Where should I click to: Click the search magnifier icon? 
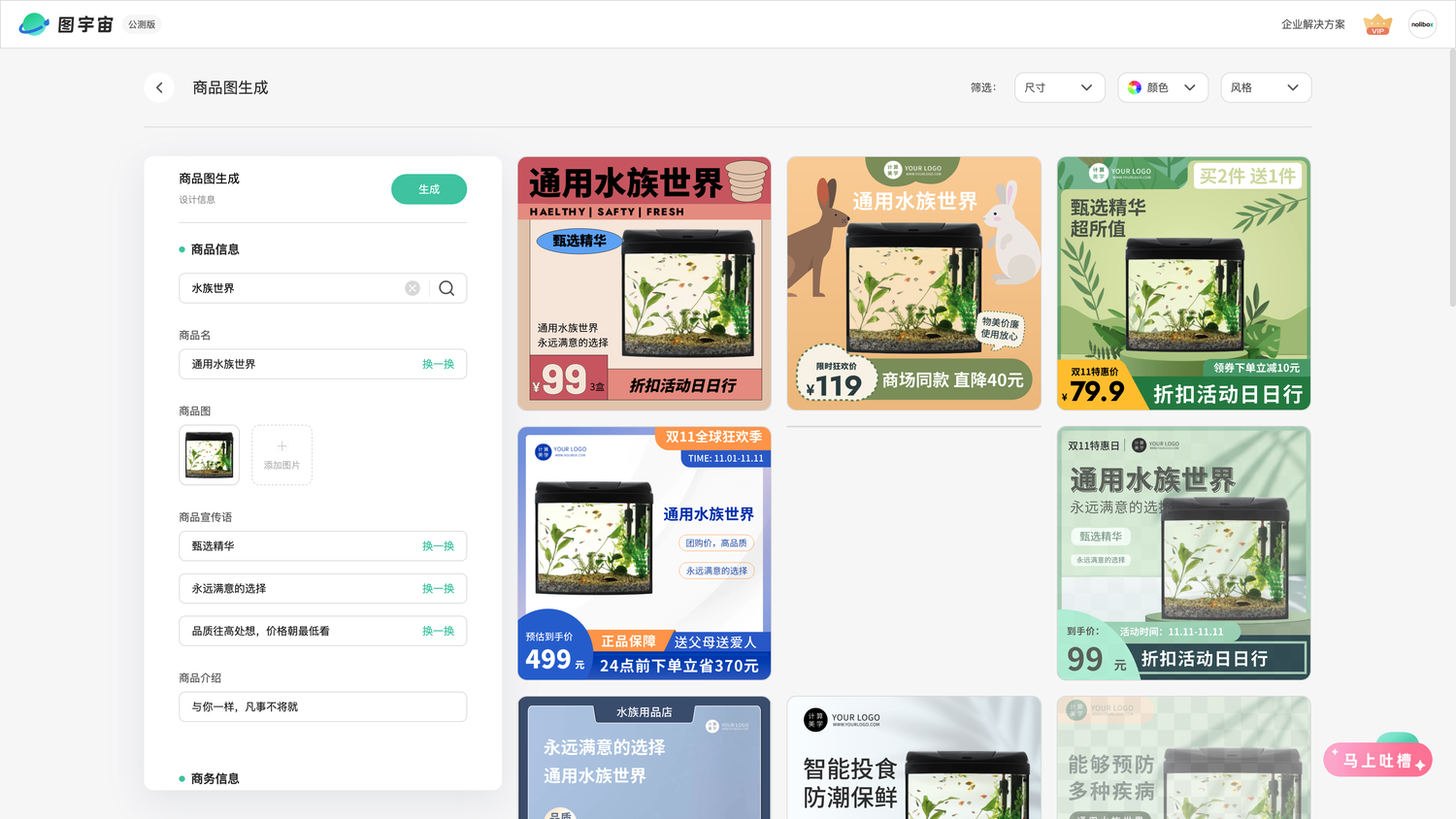point(447,288)
